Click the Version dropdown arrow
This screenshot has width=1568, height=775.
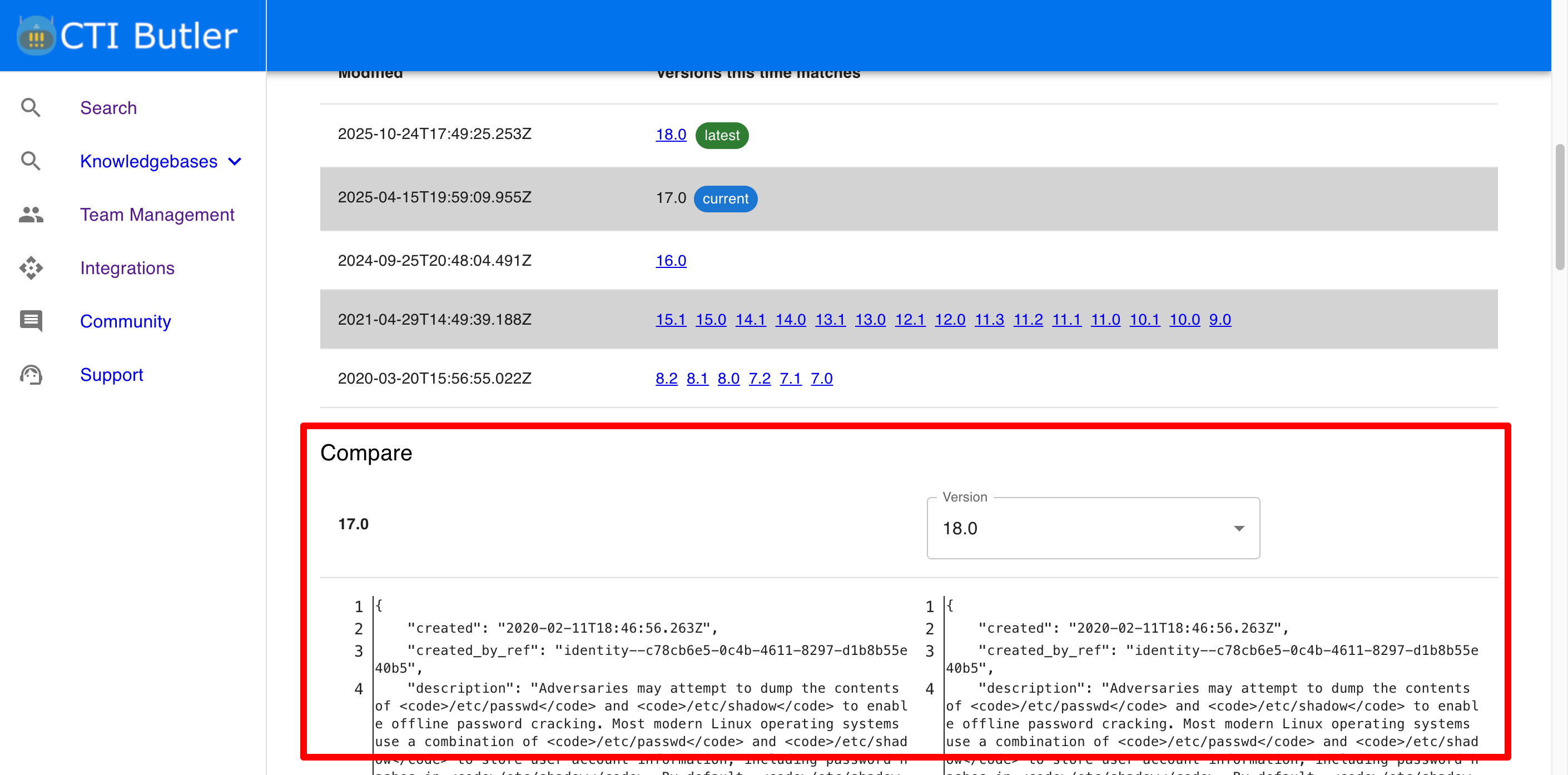tap(1239, 528)
